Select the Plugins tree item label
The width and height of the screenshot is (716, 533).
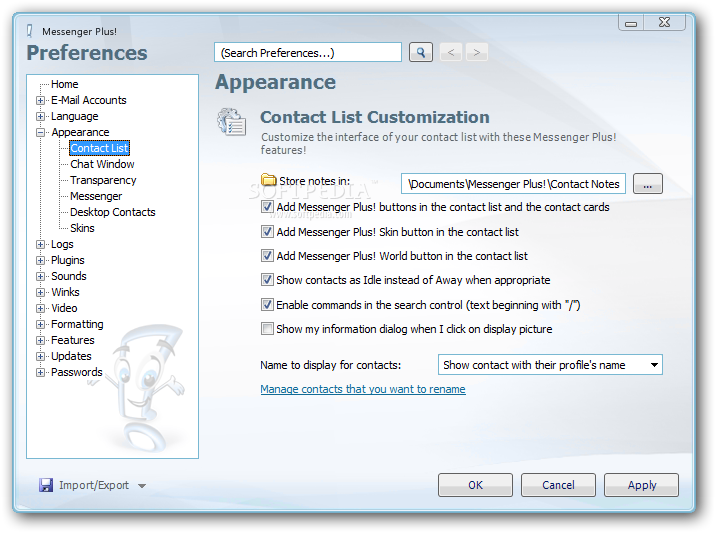tap(68, 260)
